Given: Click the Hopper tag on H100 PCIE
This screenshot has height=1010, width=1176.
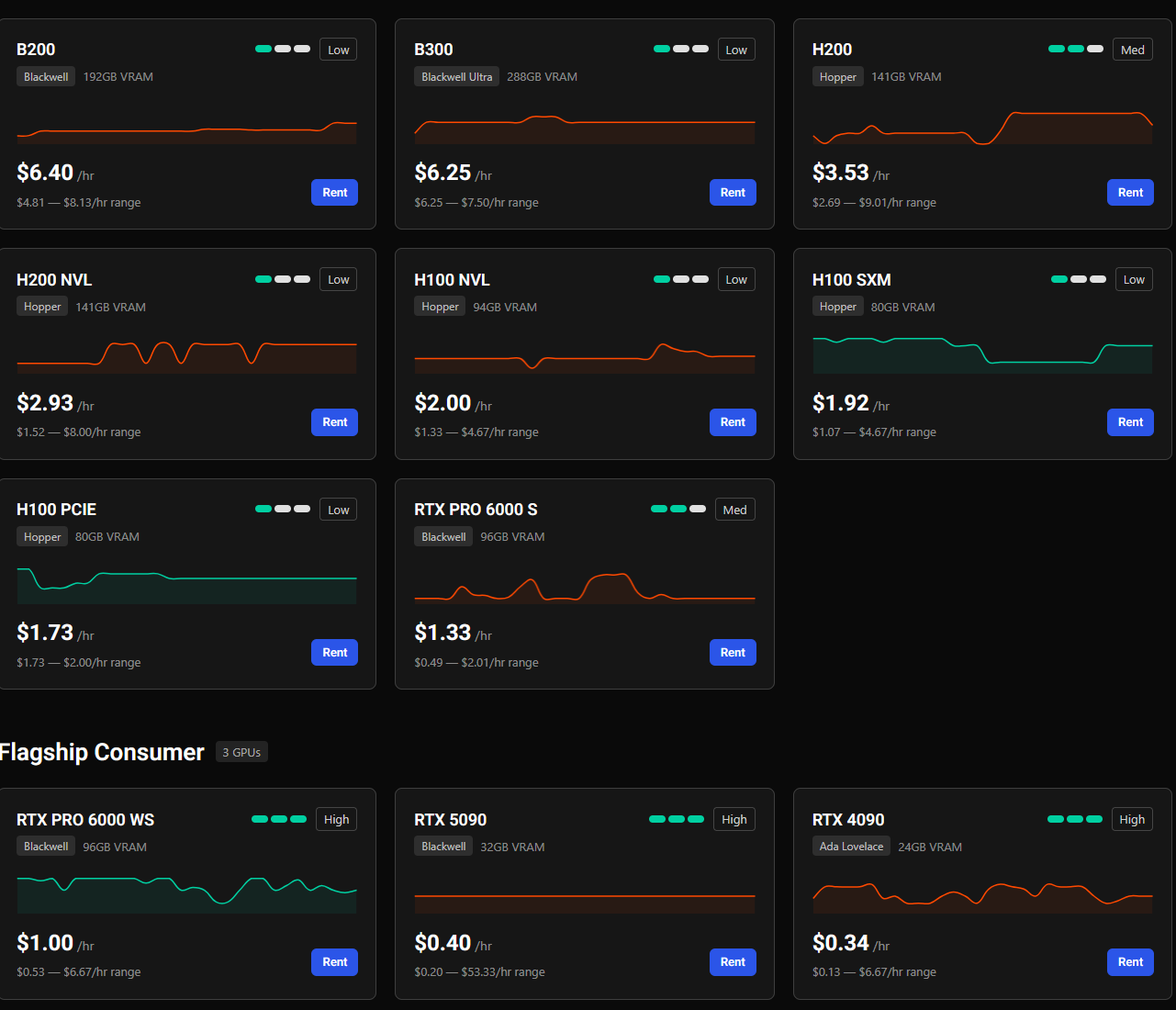Looking at the screenshot, I should pos(42,537).
